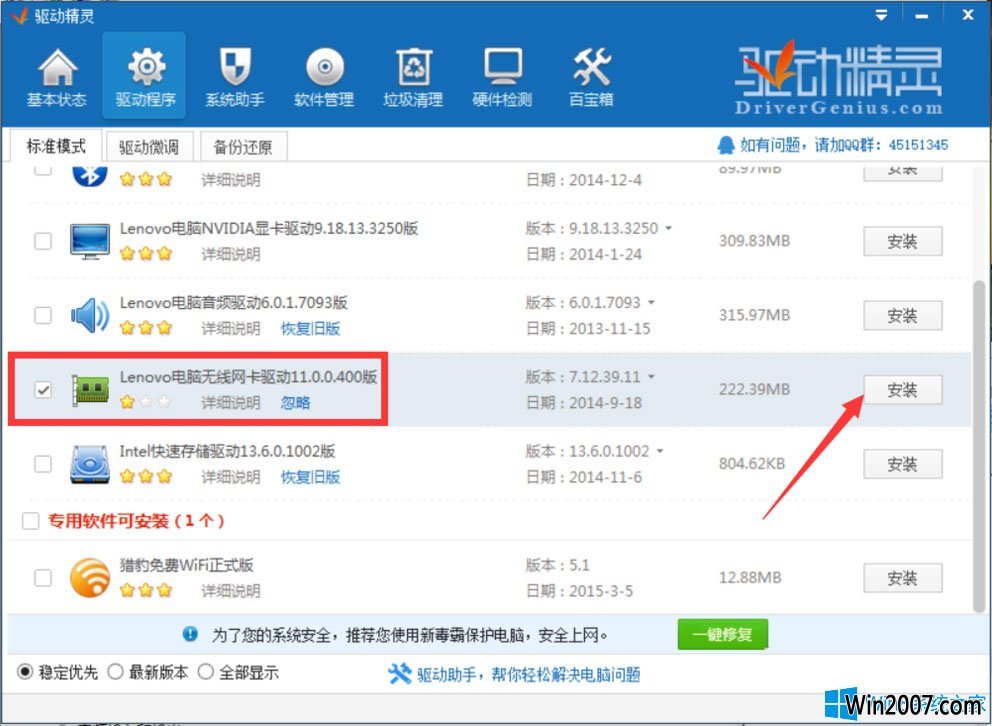Click the green 一键修复 button
The width and height of the screenshot is (992, 726).
pyautogui.click(x=722, y=634)
